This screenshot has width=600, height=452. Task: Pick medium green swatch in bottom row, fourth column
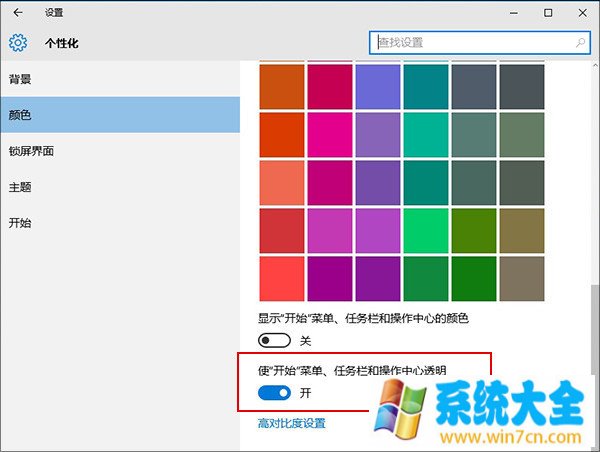[x=426, y=279]
